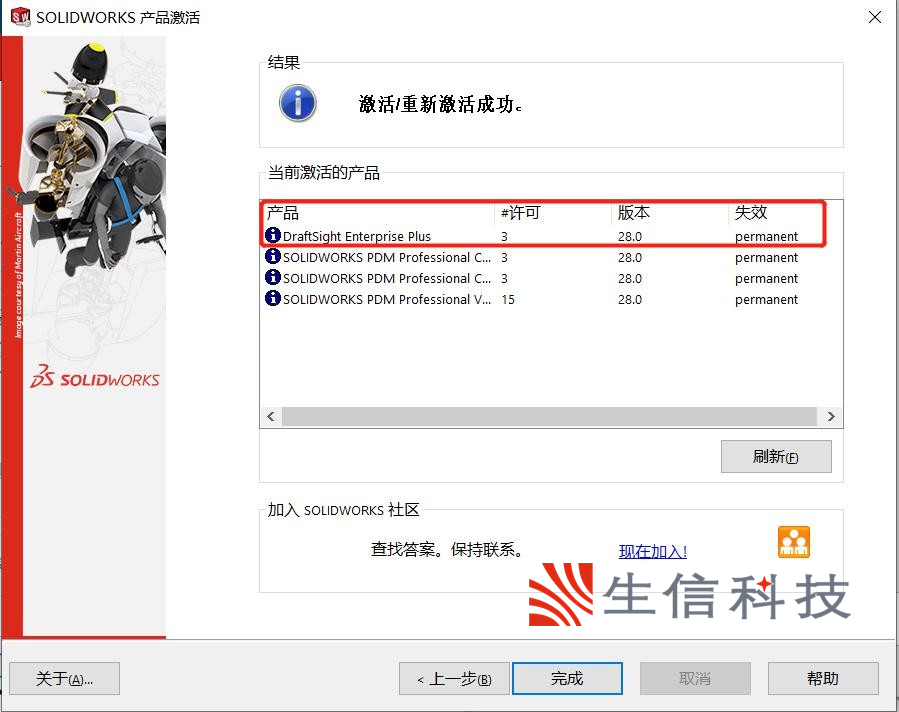Click right arrow of horizontal scrollbar
The width and height of the screenshot is (899, 712).
pos(831,417)
